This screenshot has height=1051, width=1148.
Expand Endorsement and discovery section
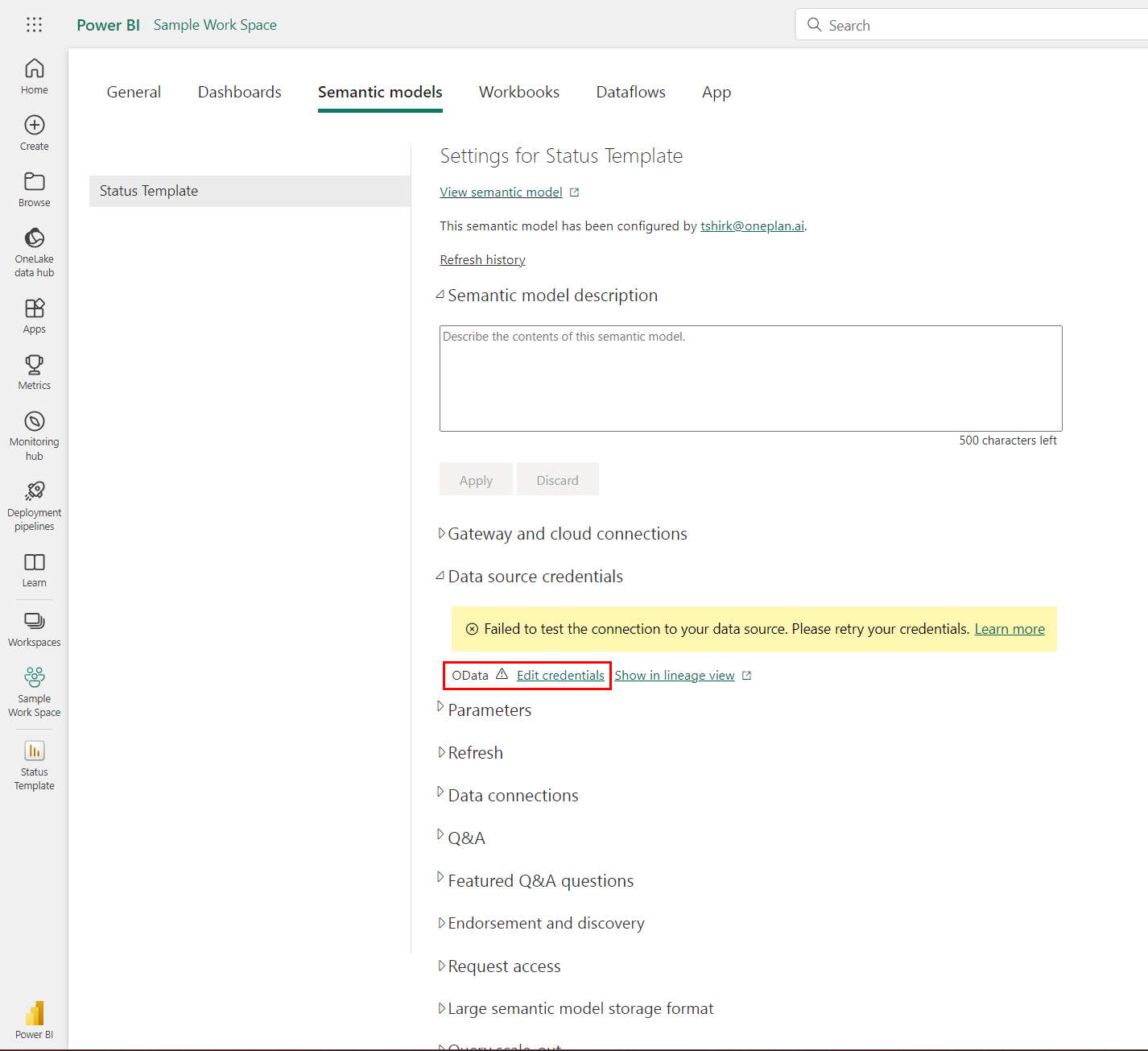coord(441,923)
